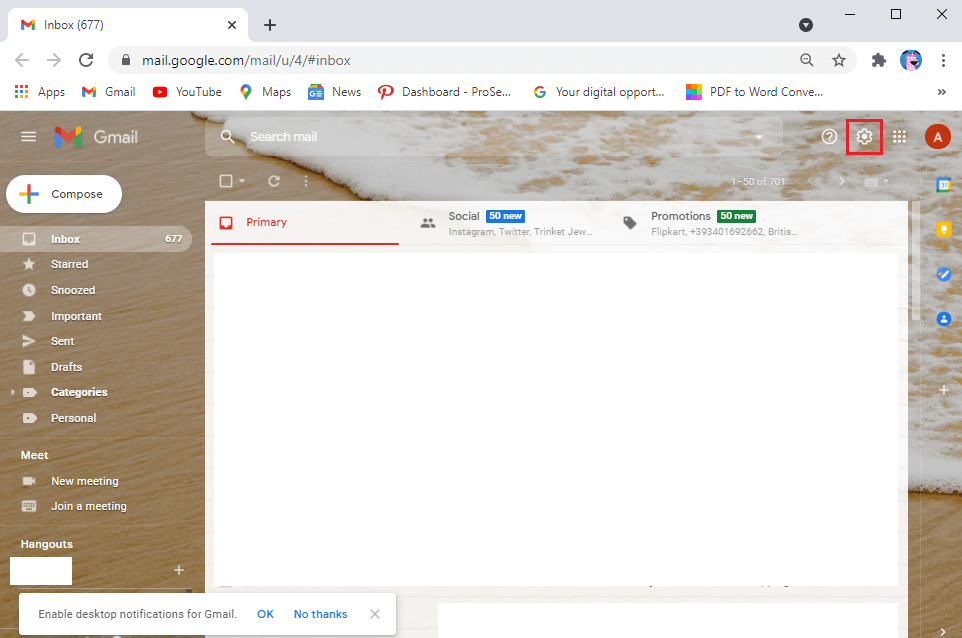Show more bookmarks chevron
The image size is (962, 638).
pos(942,92)
